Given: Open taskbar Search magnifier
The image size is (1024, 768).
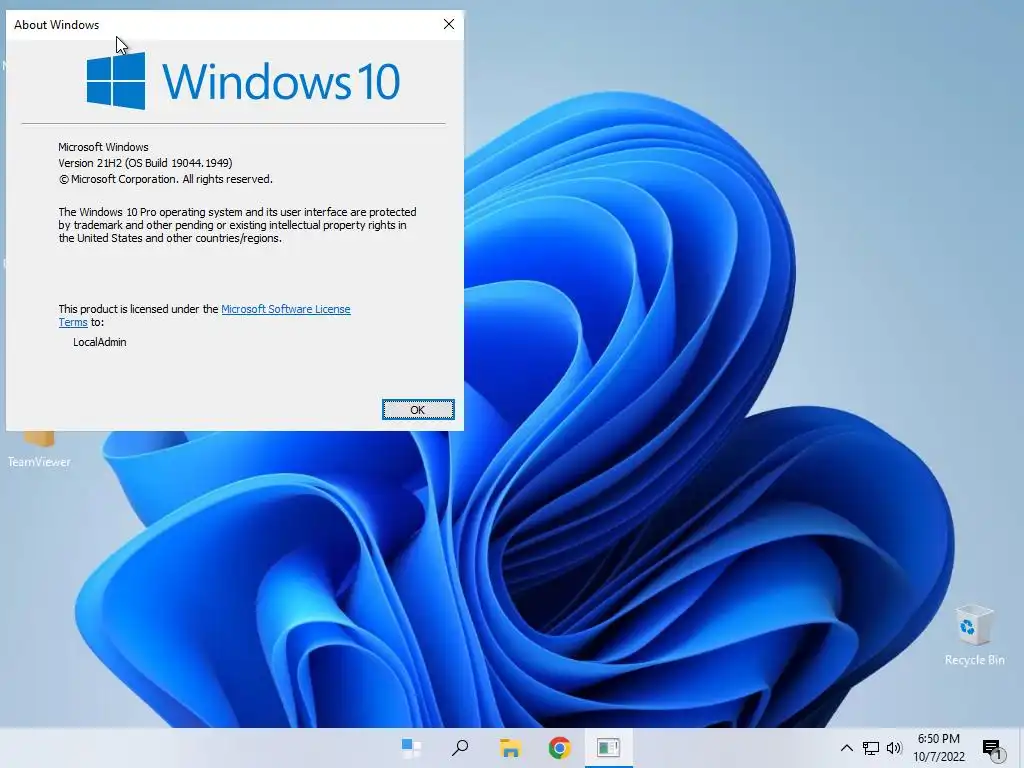Looking at the screenshot, I should point(460,748).
